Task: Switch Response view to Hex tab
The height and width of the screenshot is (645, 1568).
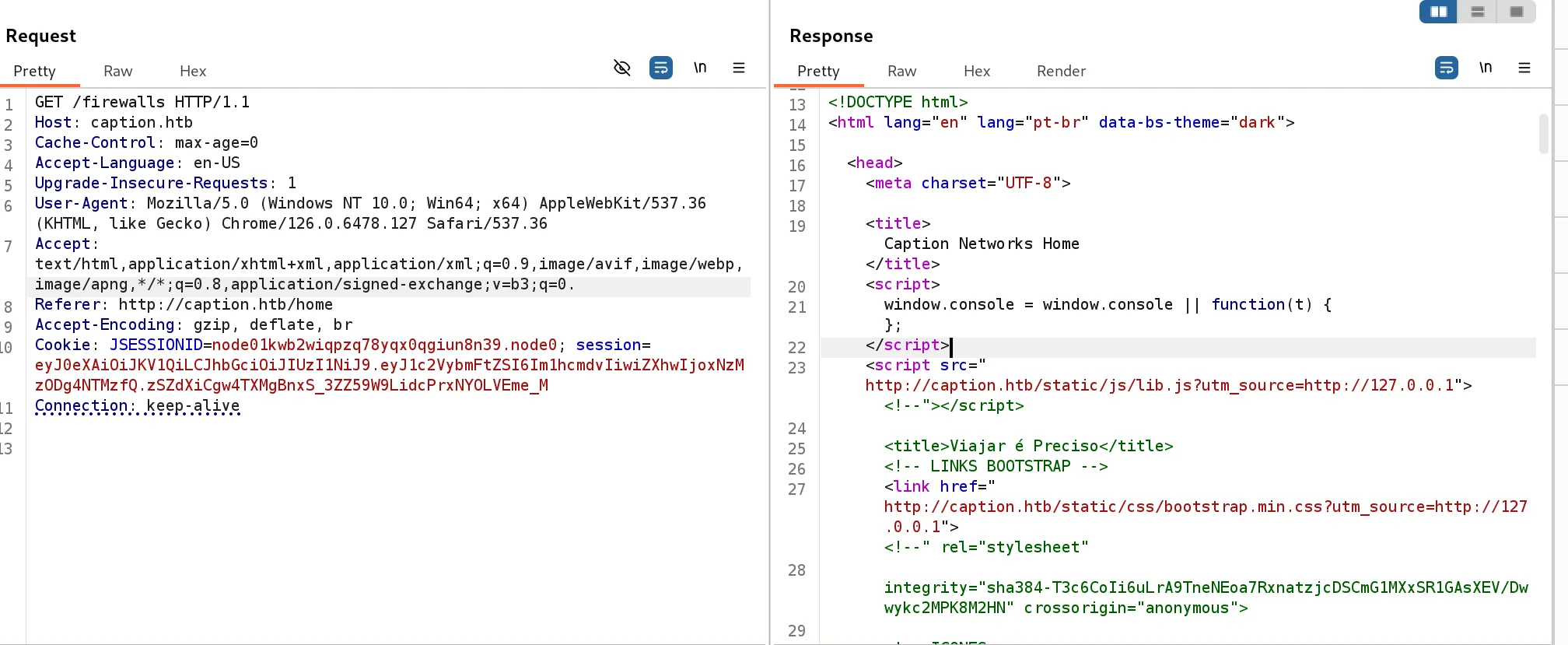Action: click(977, 71)
